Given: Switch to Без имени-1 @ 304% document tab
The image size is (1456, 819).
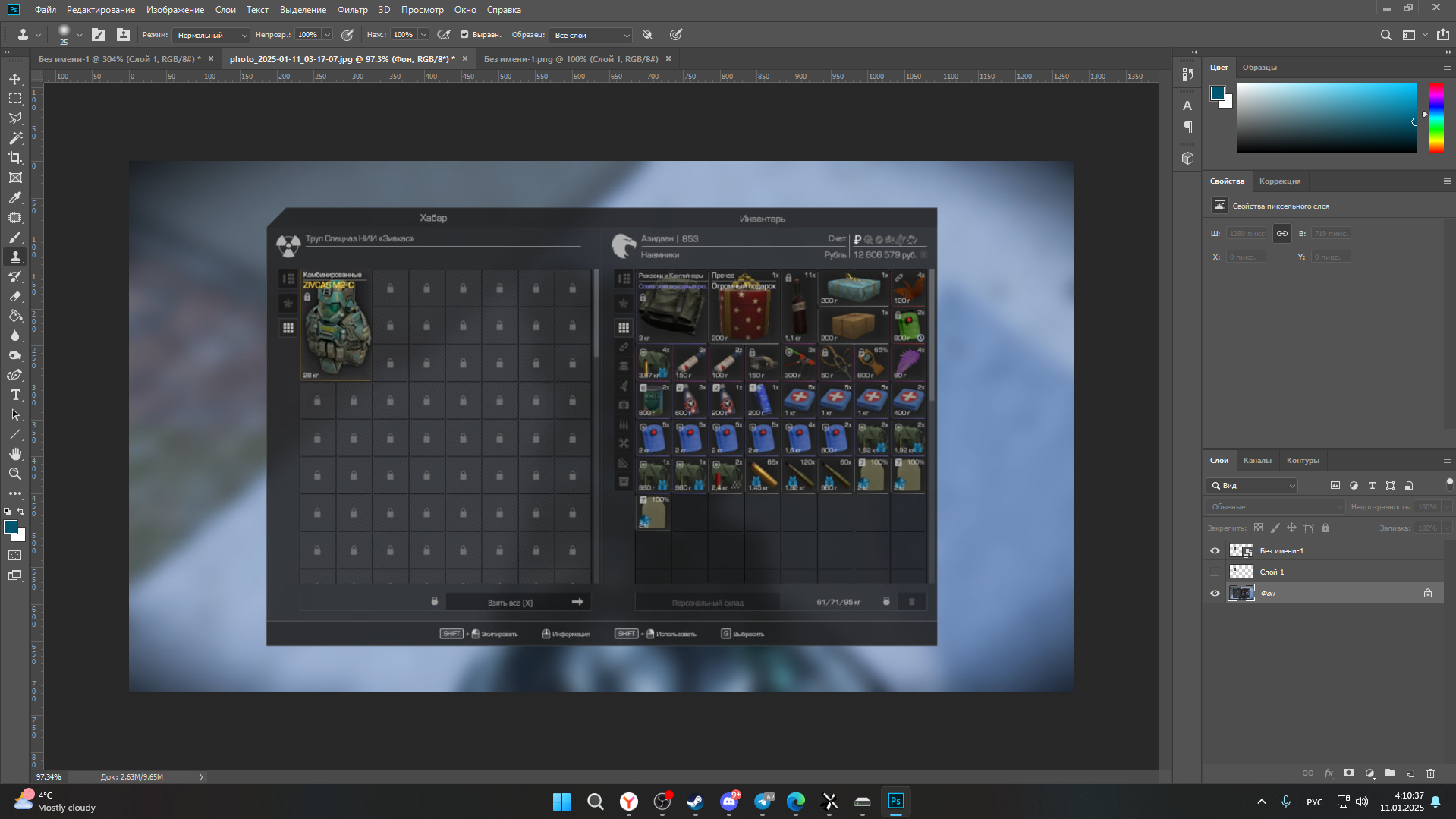Looking at the screenshot, I should tap(120, 59).
